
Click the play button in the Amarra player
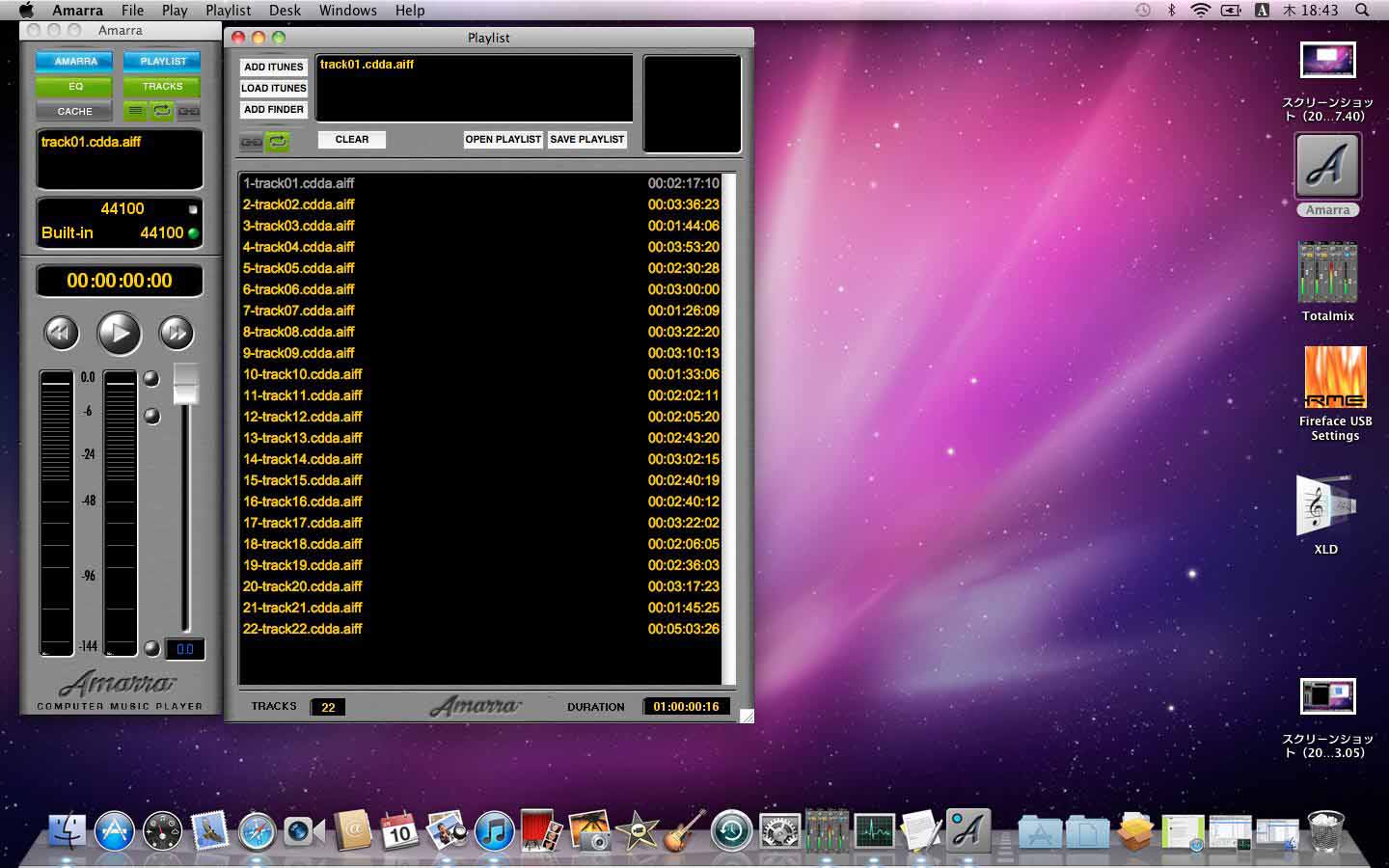coord(119,334)
